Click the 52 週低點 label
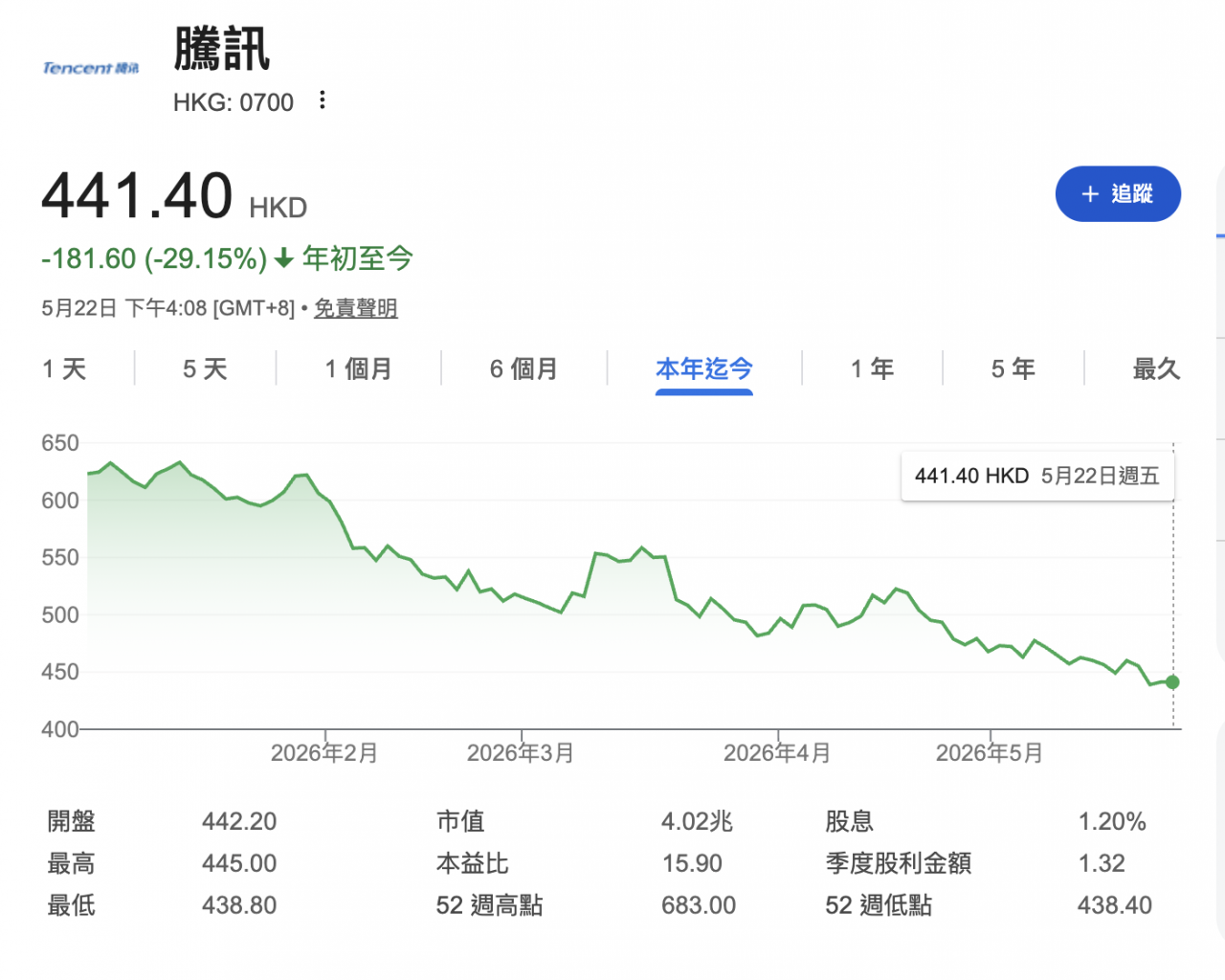This screenshot has width=1225, height=980. tap(879, 906)
